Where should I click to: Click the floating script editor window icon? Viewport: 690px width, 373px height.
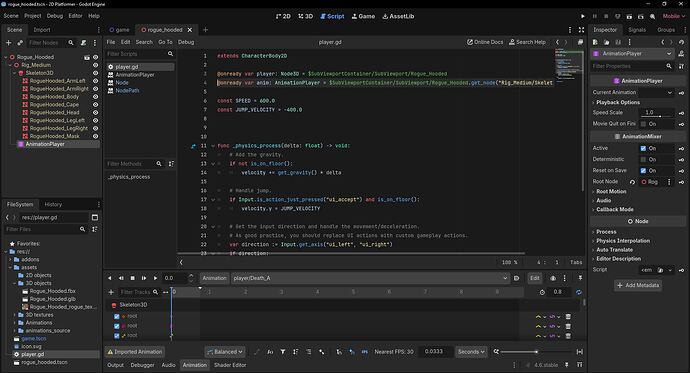[580, 42]
